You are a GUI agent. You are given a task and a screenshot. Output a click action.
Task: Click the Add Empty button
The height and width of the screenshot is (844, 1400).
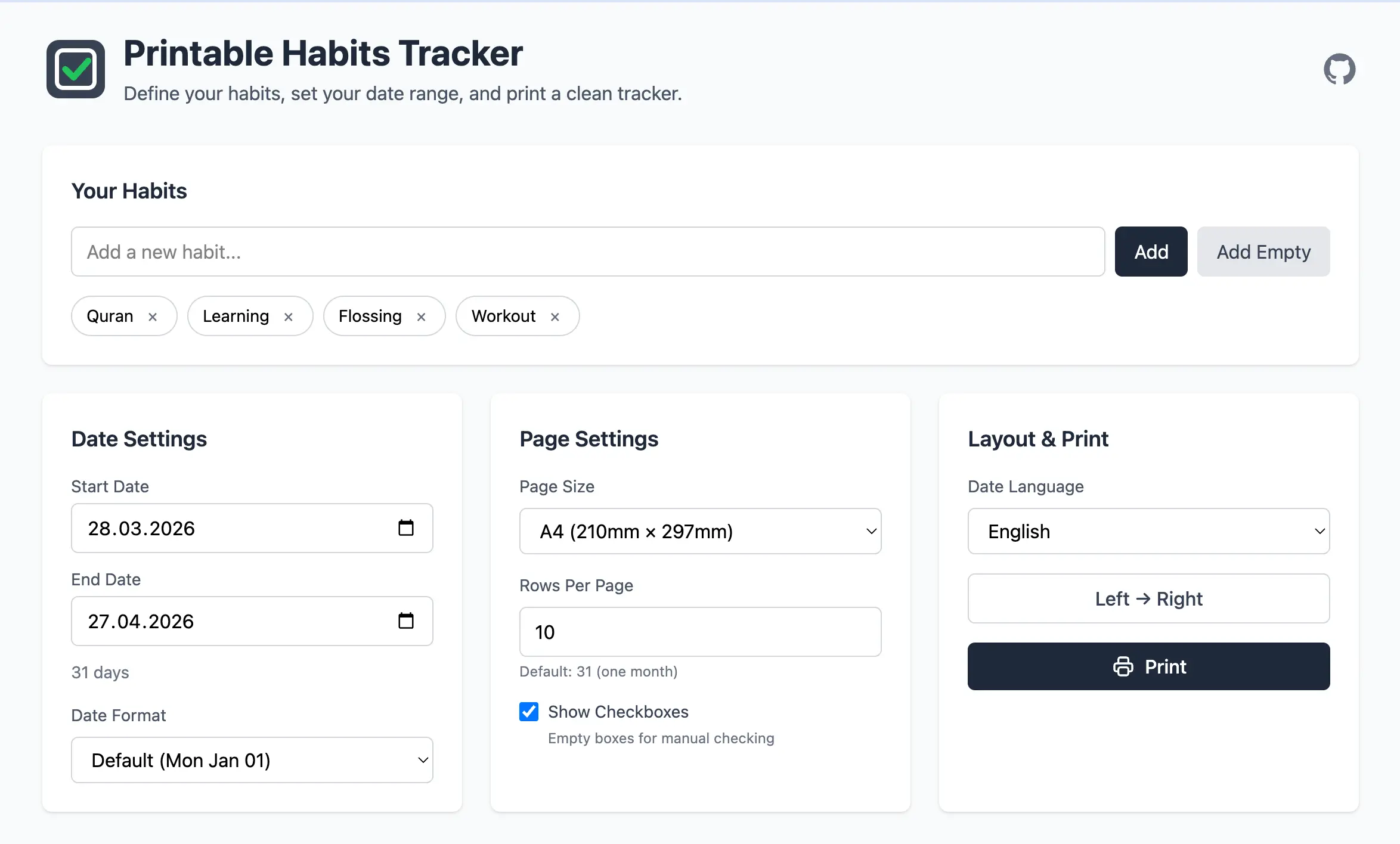click(x=1263, y=251)
